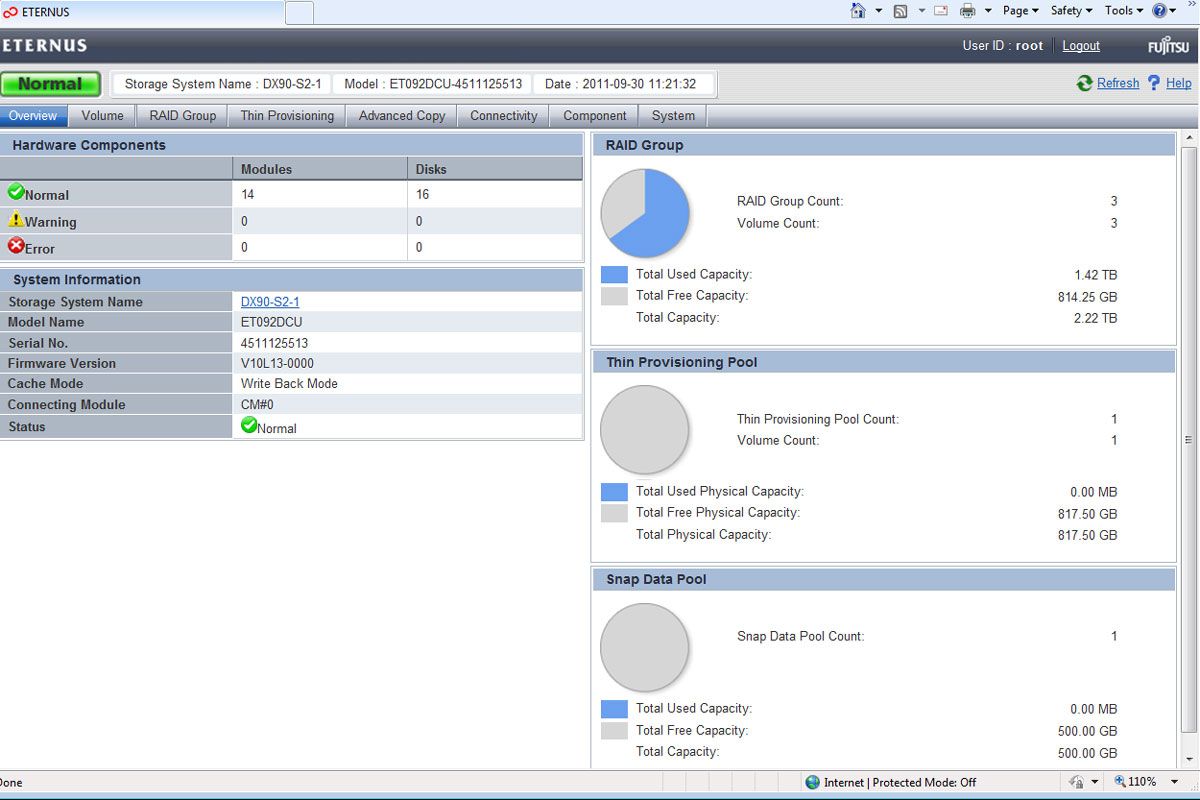The width and height of the screenshot is (1200, 800).
Task: Open the Tools menu
Action: click(x=1124, y=11)
